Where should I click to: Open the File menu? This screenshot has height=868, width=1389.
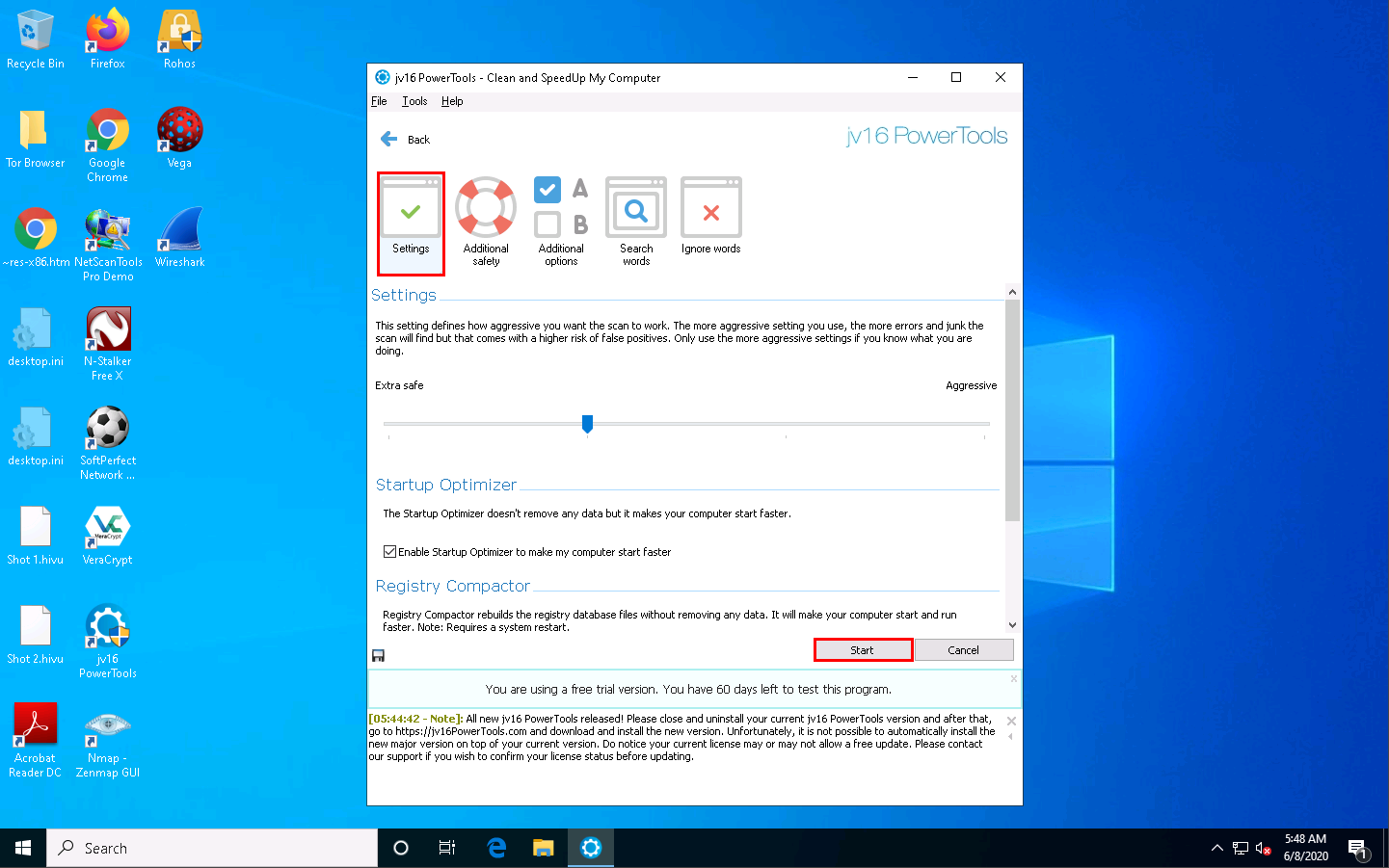[379, 101]
